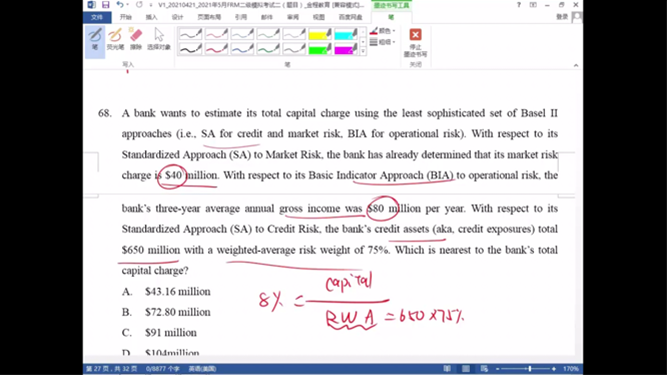The height and width of the screenshot is (375, 667).
Task: Pick the yellow highlighter pen style
Action: [319, 34]
